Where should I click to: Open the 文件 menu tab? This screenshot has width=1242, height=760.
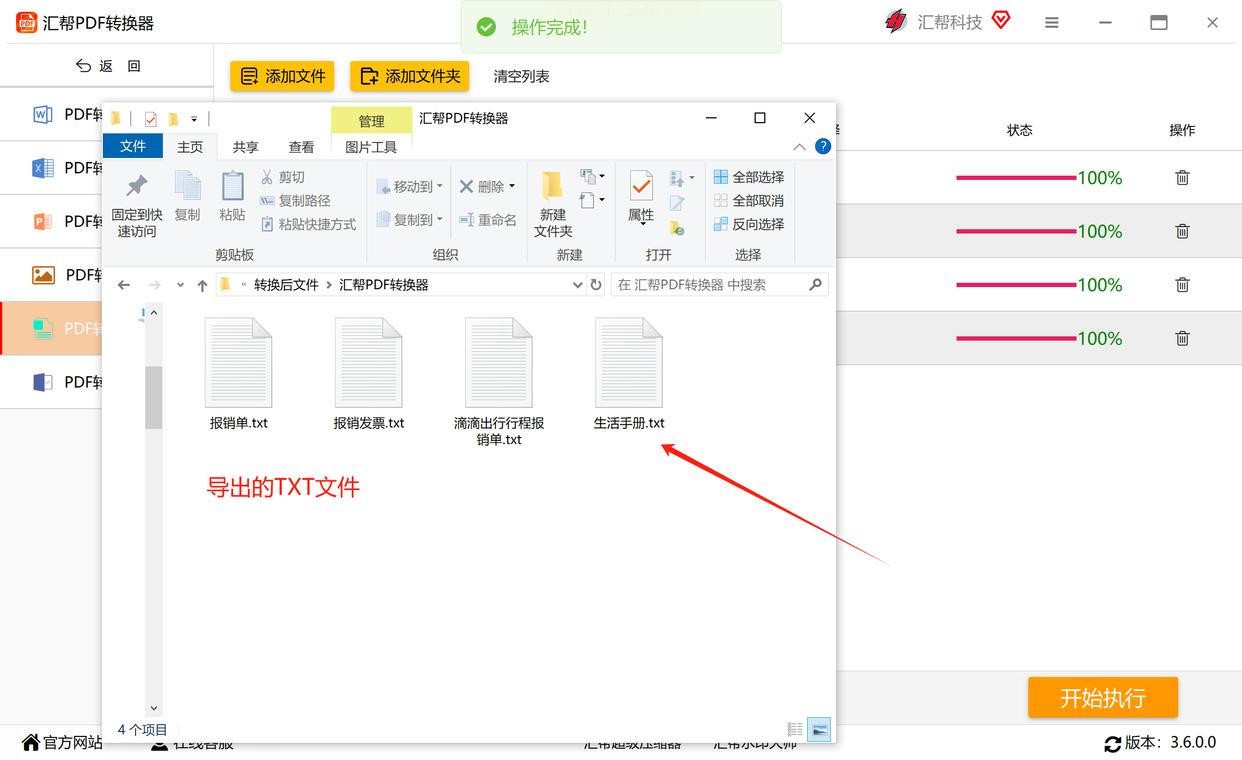point(133,147)
